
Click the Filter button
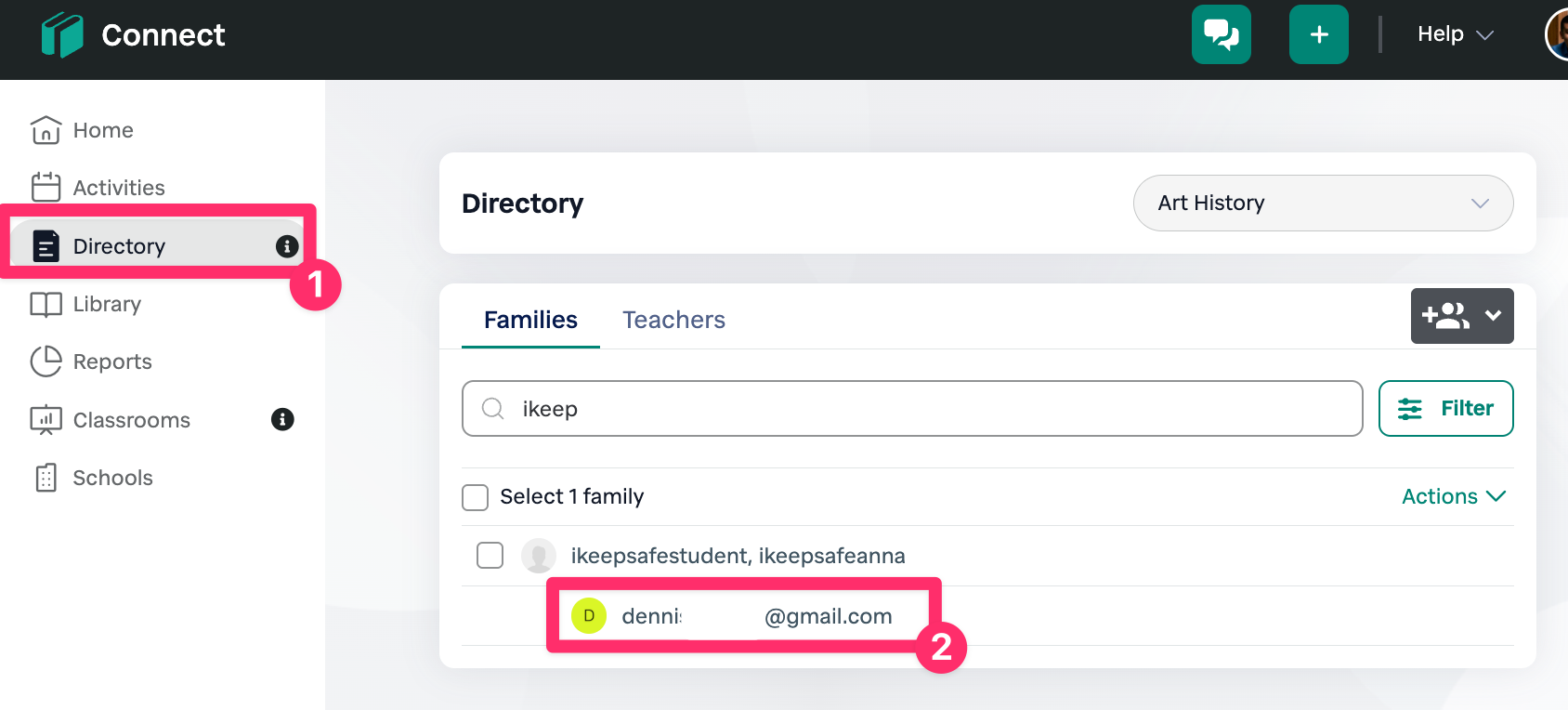pyautogui.click(x=1445, y=408)
